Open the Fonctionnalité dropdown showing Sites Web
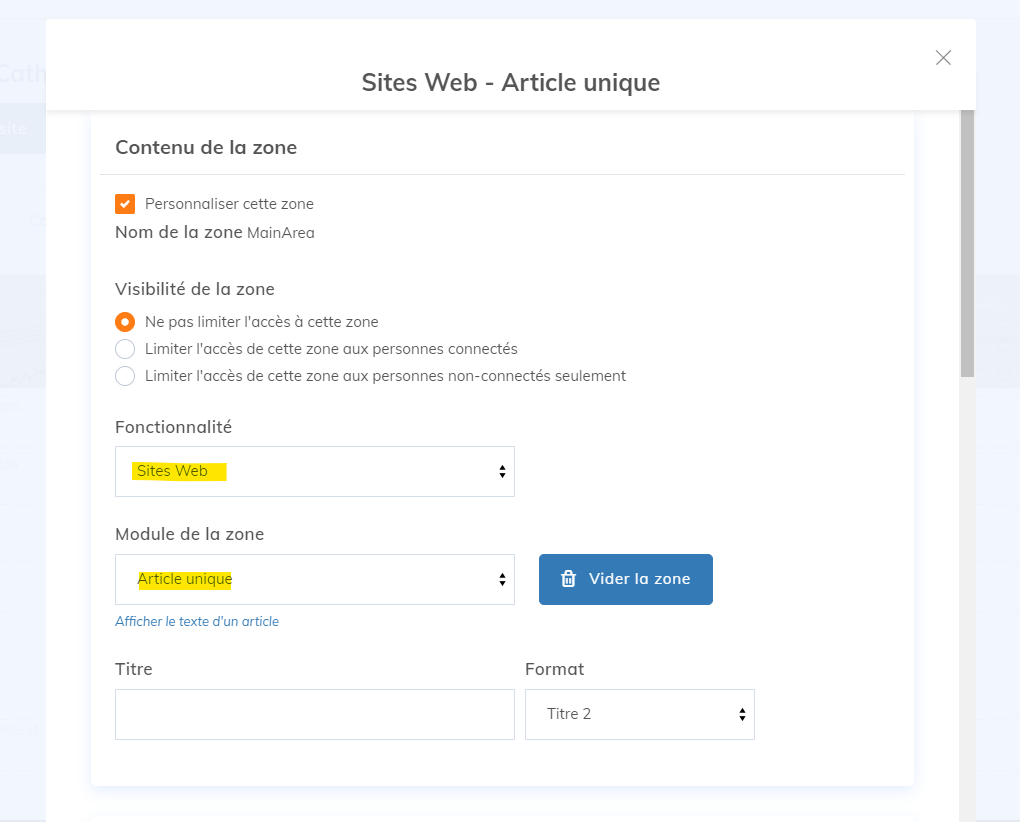This screenshot has height=822, width=1020. coord(314,471)
